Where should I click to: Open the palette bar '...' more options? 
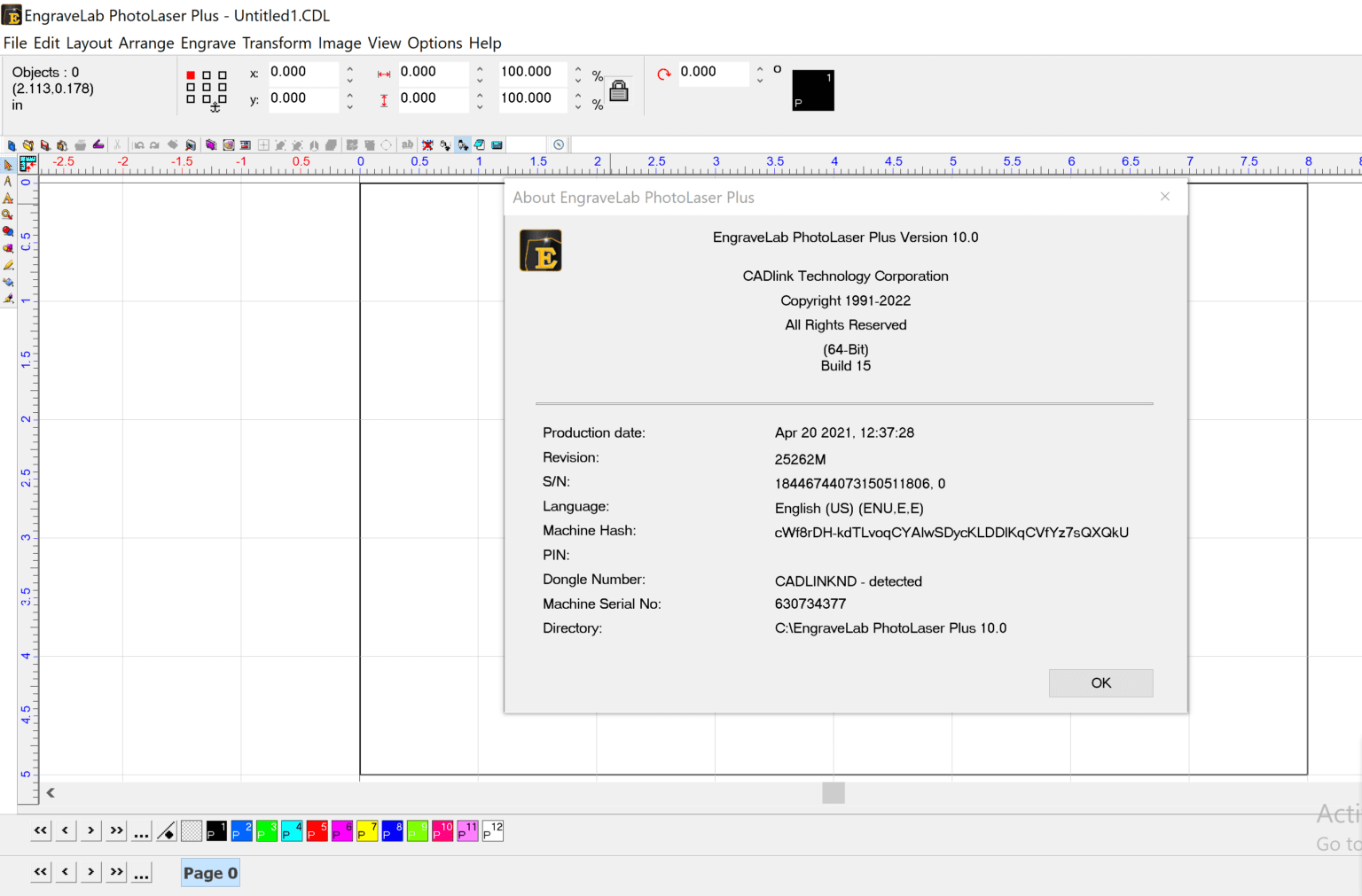(x=142, y=831)
